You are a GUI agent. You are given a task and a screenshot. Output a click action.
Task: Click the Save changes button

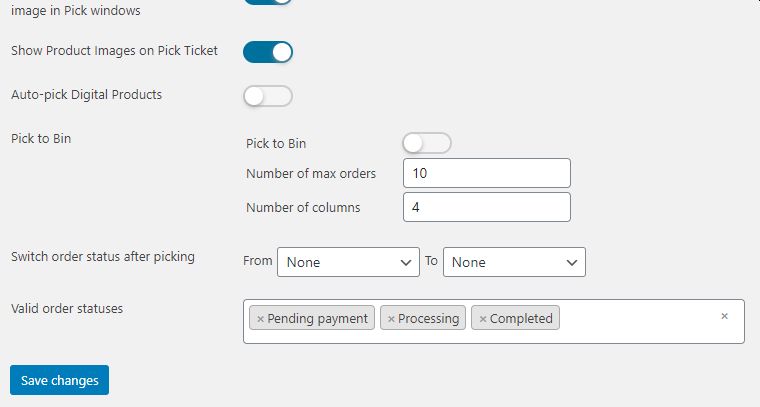pos(59,380)
